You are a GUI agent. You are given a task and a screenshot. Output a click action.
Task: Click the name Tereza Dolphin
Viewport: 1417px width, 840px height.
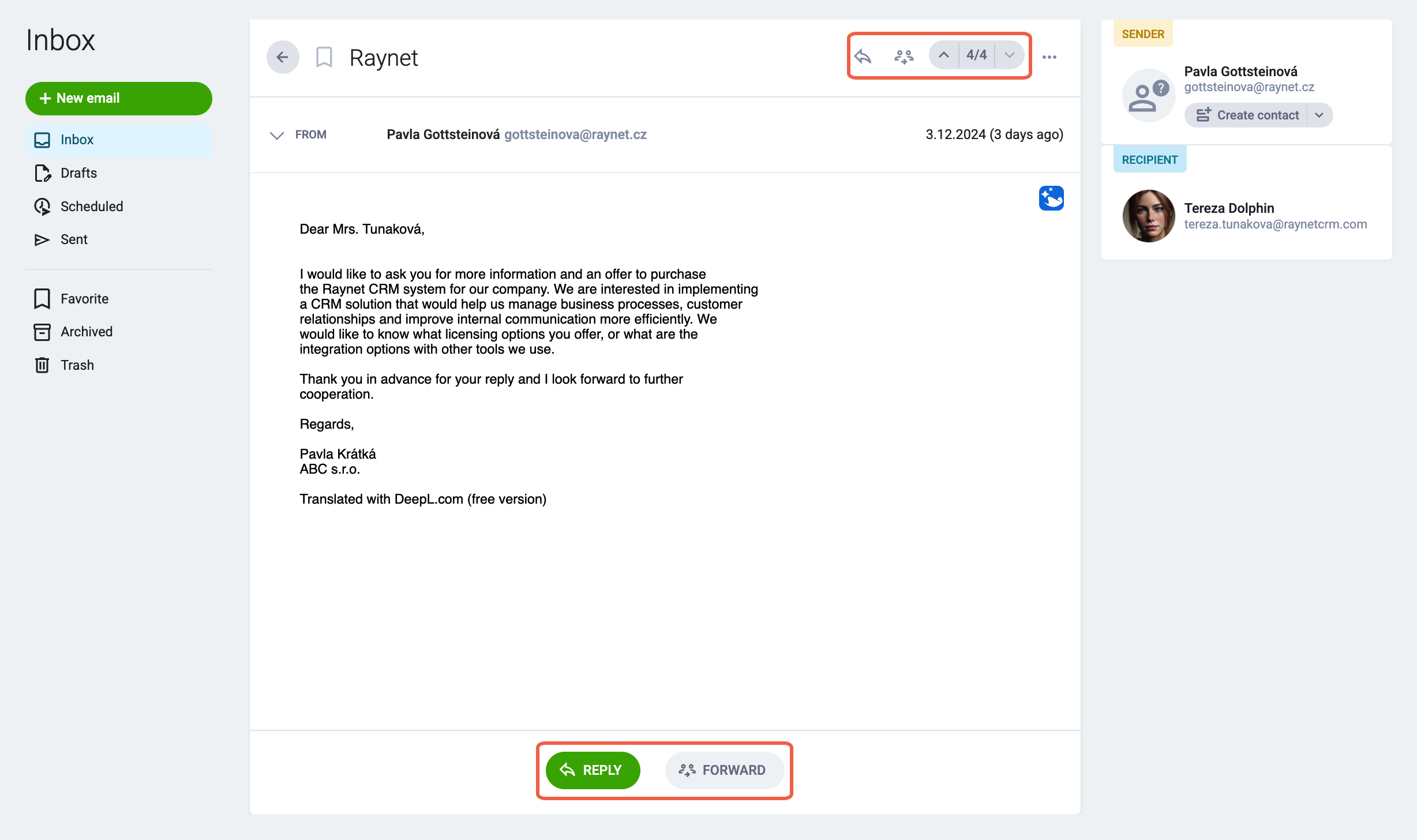1229,208
